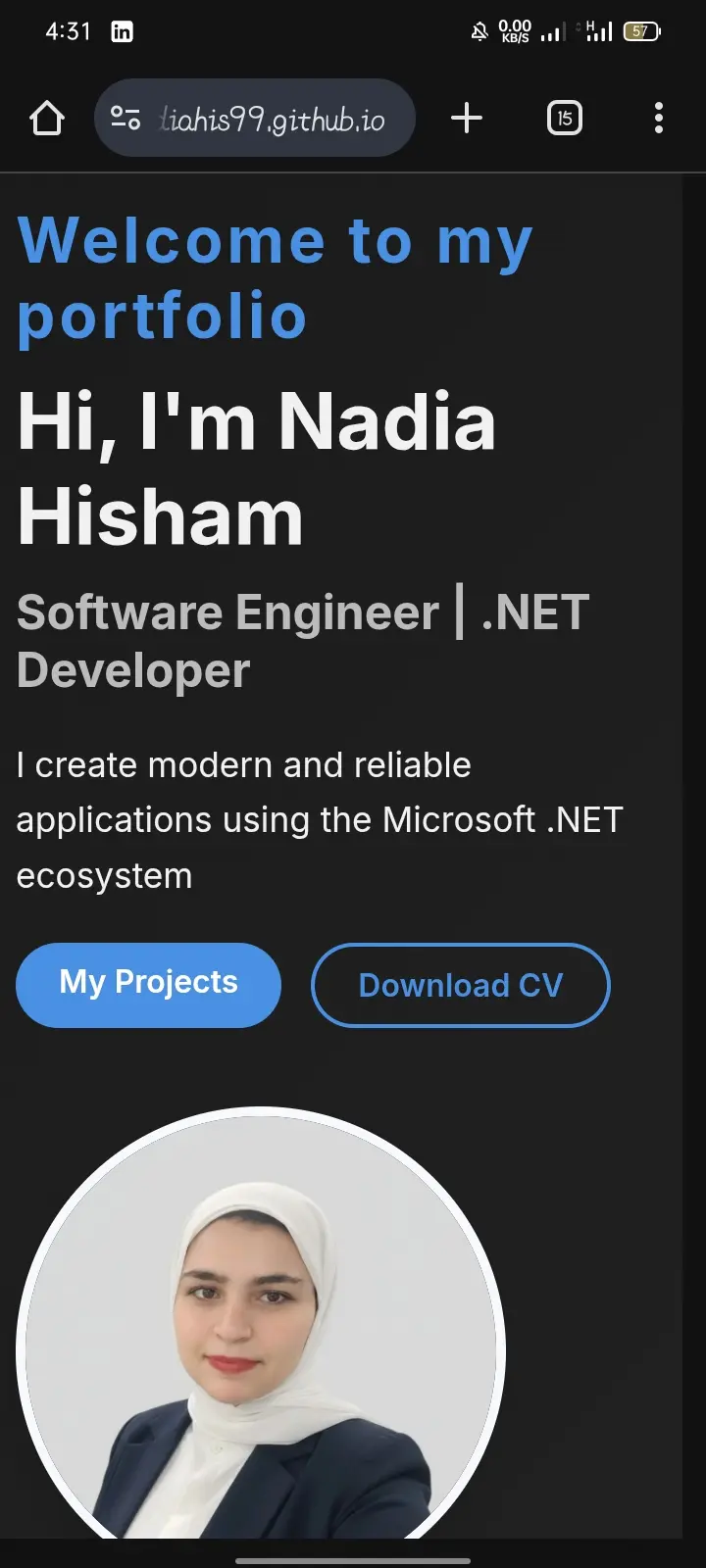Tap the muted bell status icon
Image resolution: width=706 pixels, height=1568 pixels.
pyautogui.click(x=479, y=32)
